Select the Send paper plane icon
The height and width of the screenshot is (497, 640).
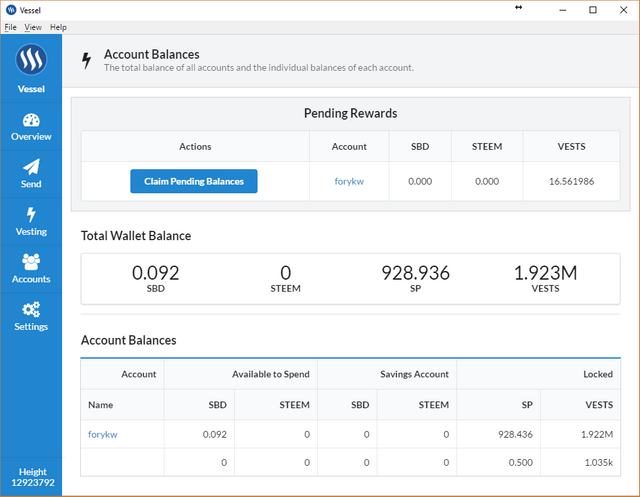point(31,168)
